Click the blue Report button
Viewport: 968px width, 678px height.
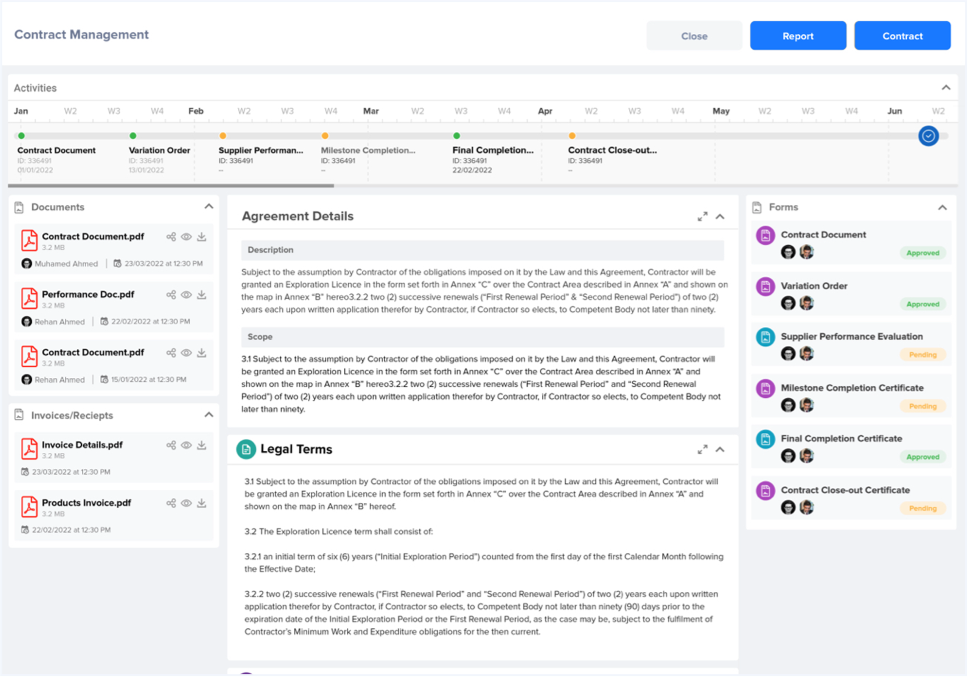pyautogui.click(x=798, y=36)
